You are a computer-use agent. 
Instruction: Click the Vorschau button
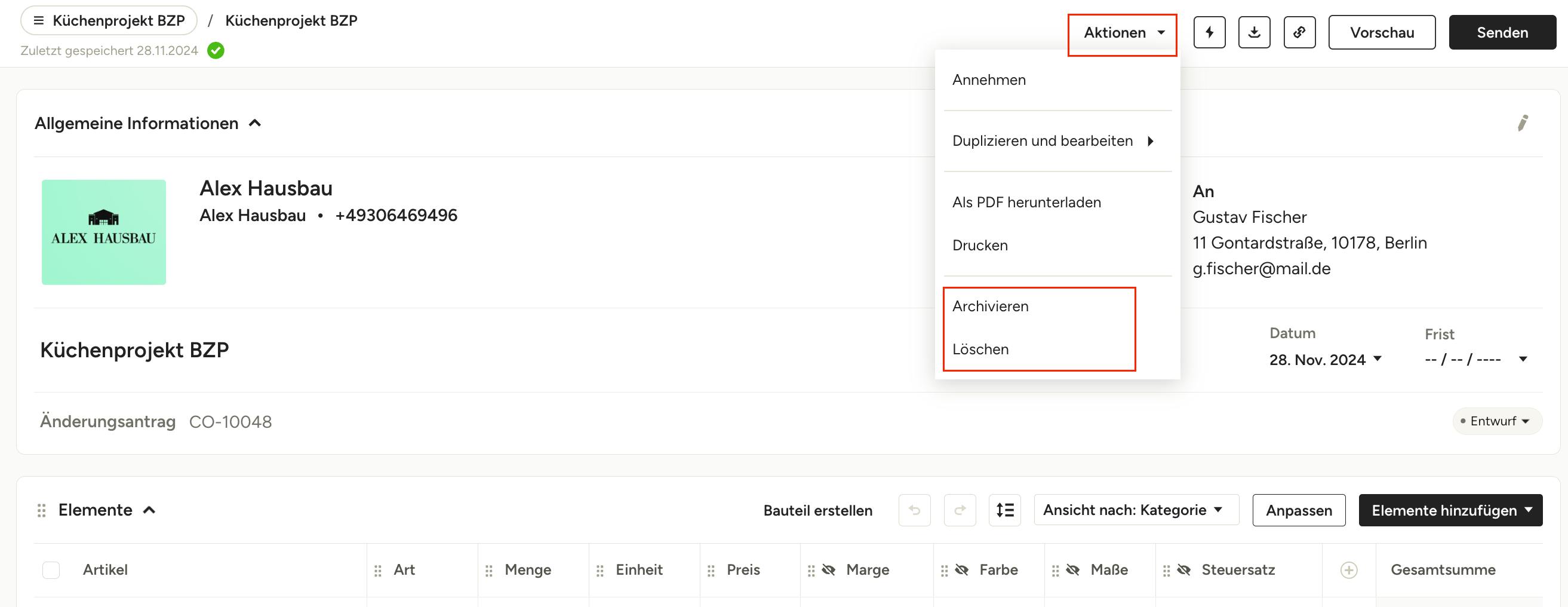(1382, 32)
